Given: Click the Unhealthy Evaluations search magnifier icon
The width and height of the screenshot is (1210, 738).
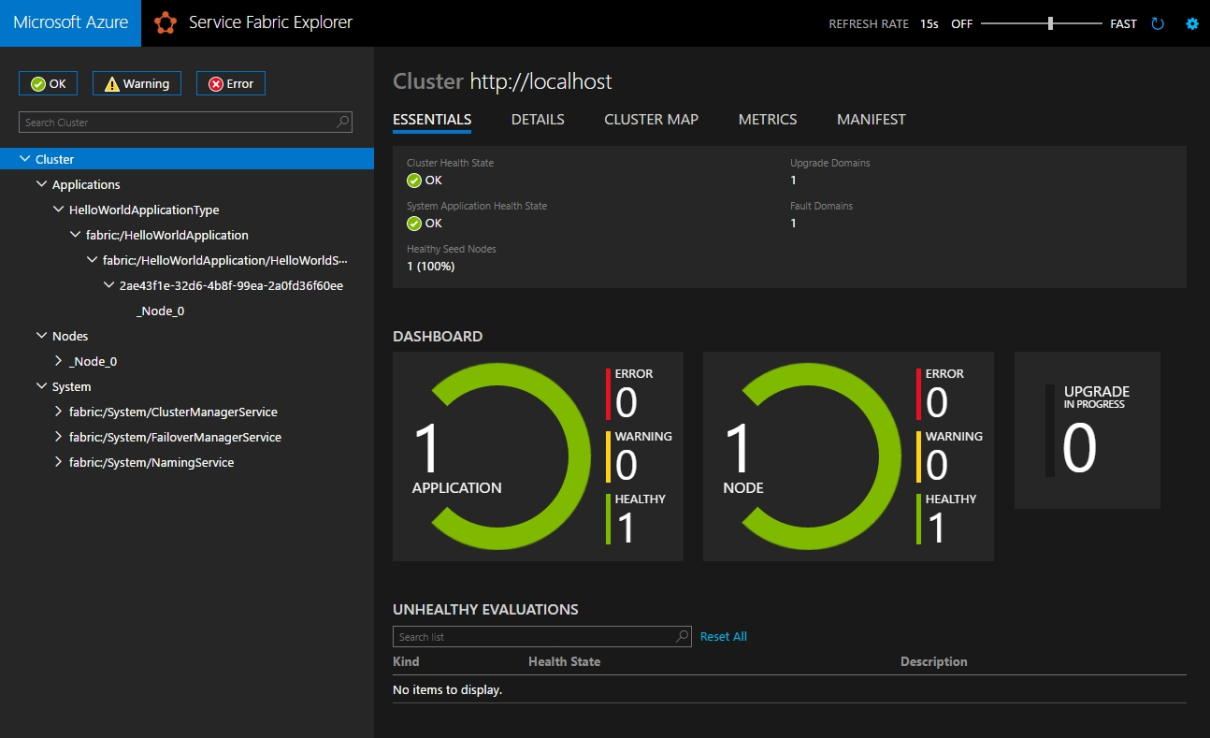Looking at the screenshot, I should (680, 636).
